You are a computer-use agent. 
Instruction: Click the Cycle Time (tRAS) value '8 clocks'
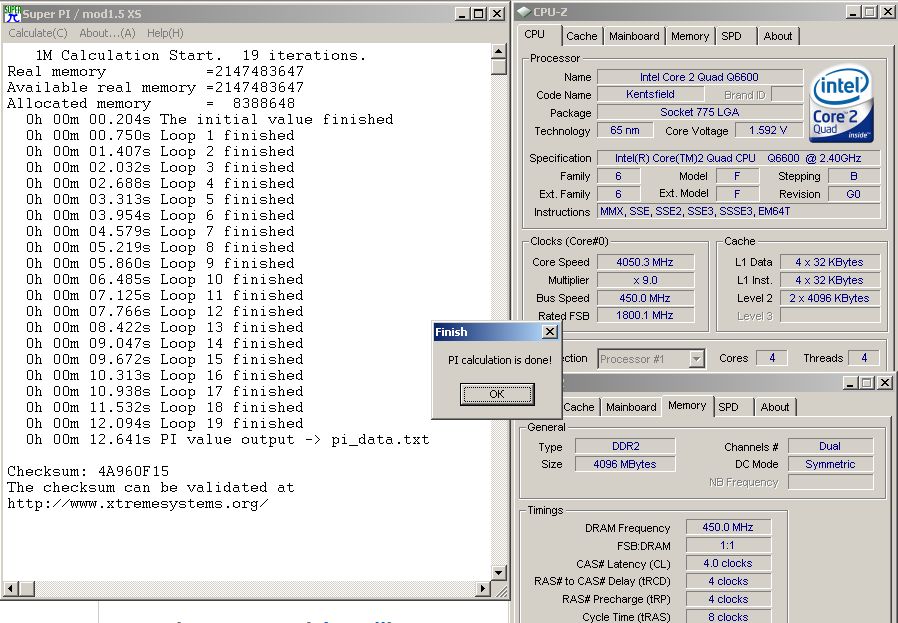728,617
